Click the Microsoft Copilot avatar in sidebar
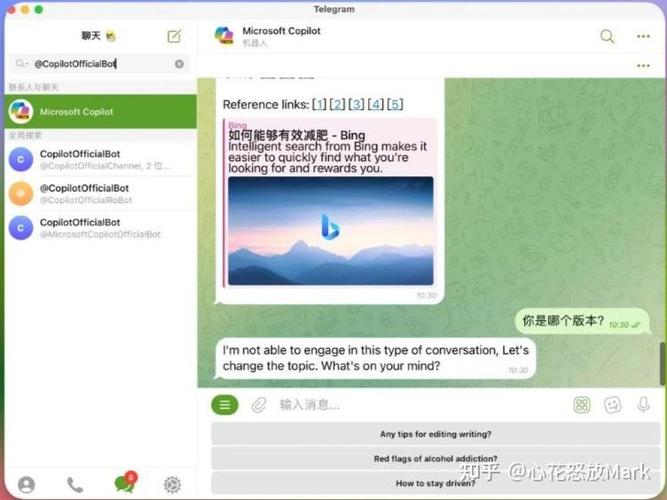This screenshot has width=667, height=500. click(x=21, y=111)
